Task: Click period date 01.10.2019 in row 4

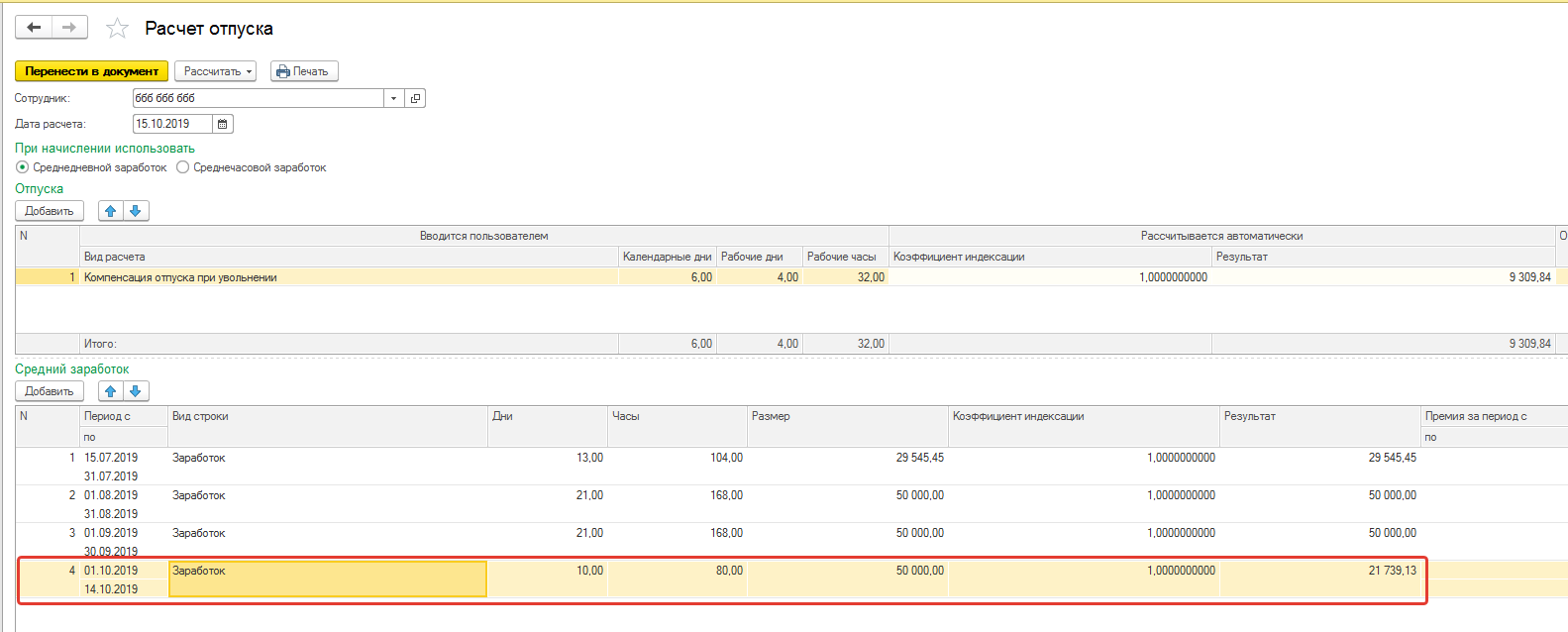Action: pyautogui.click(x=111, y=571)
